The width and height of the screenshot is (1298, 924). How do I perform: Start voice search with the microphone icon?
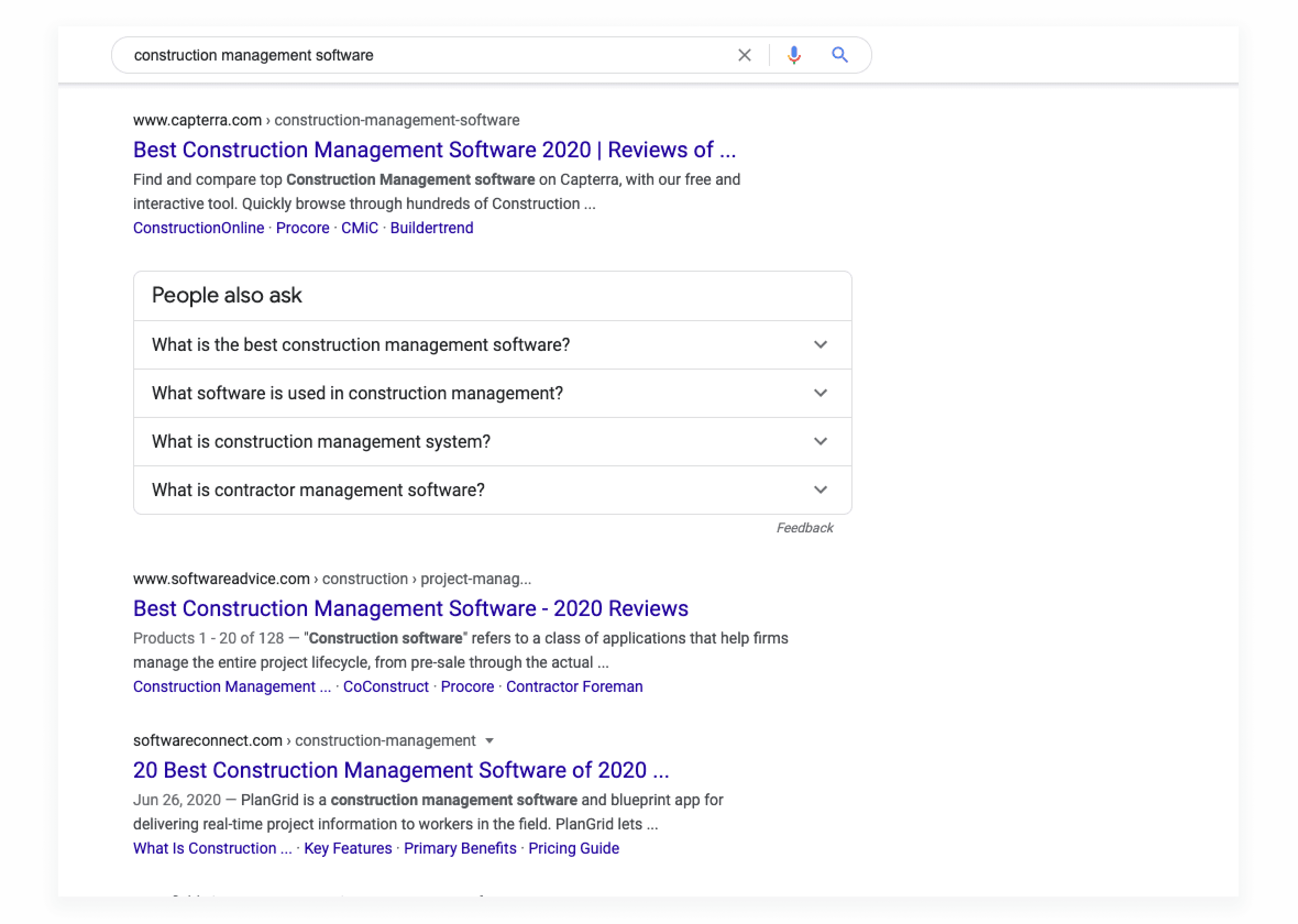[x=794, y=55]
